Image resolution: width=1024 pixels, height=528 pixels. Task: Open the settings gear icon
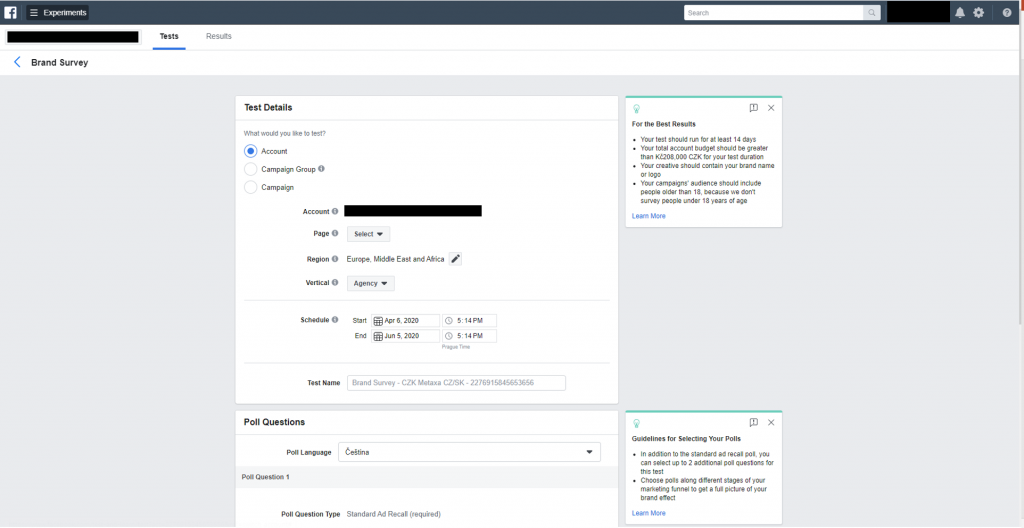point(978,13)
